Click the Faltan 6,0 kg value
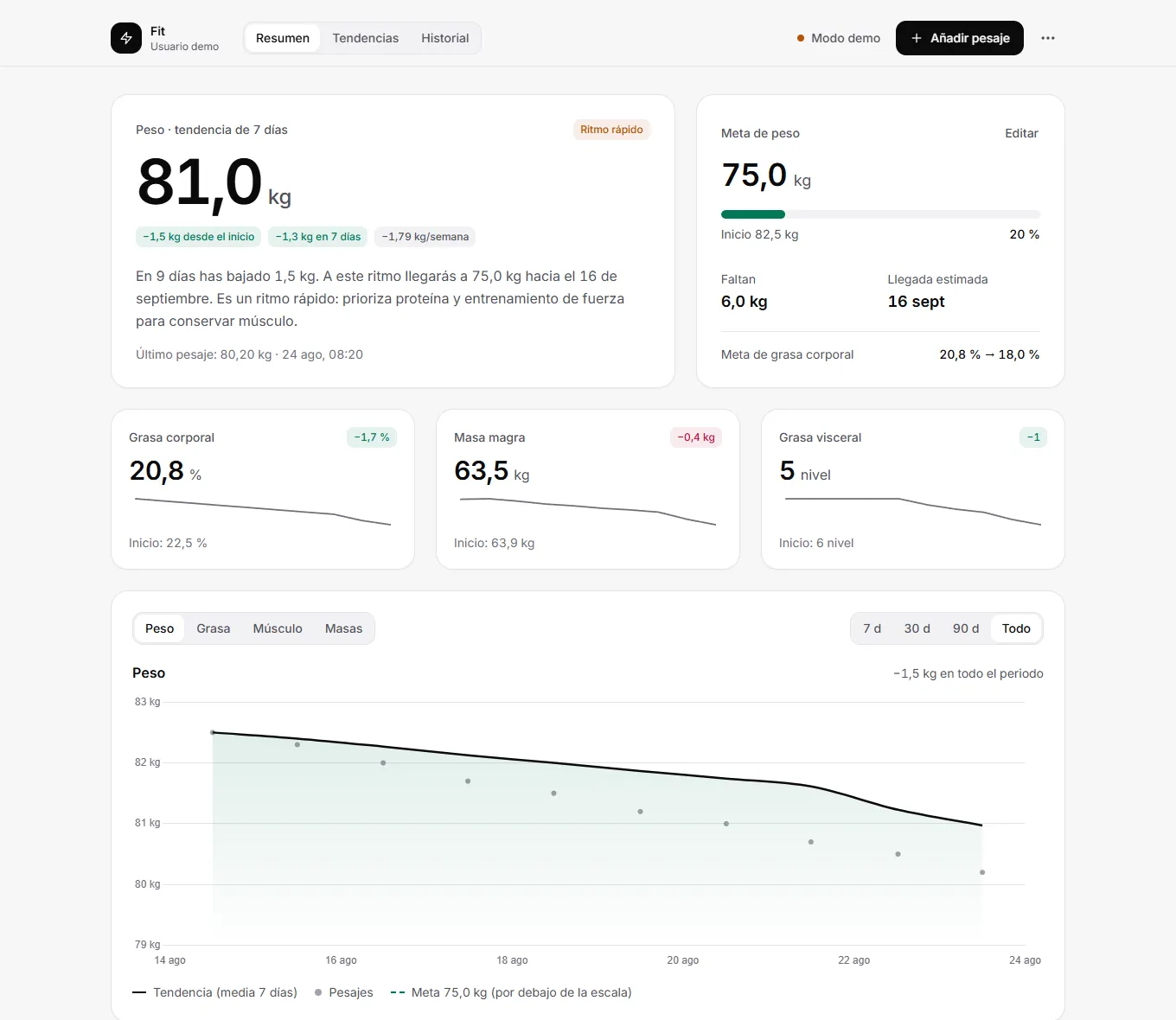1176x1020 pixels. coord(745,302)
